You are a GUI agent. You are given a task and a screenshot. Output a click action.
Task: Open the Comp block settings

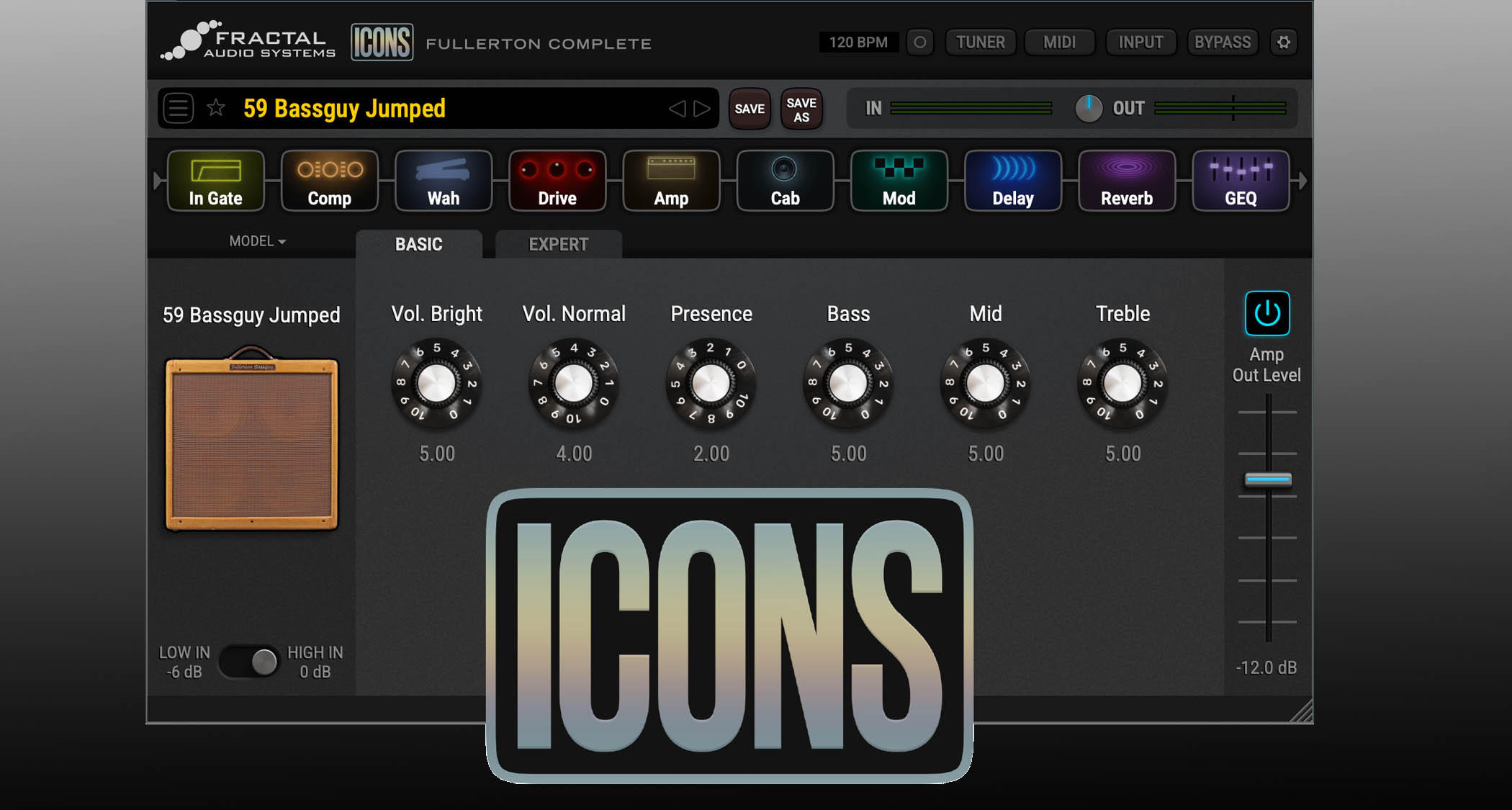coord(329,180)
